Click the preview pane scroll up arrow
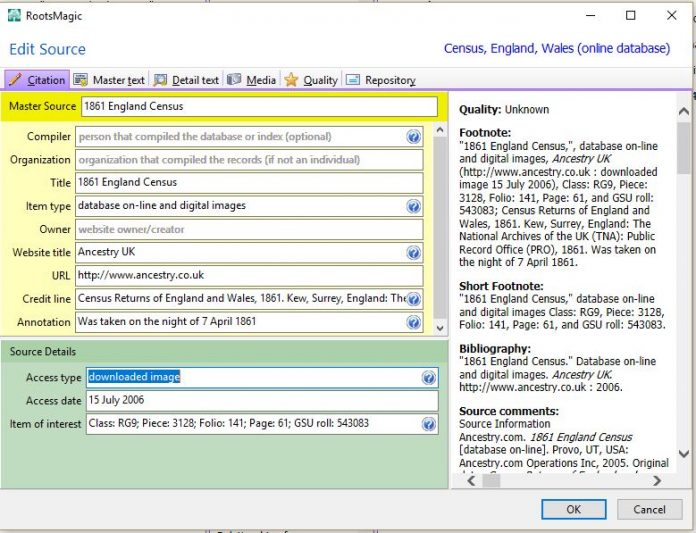 [684, 111]
